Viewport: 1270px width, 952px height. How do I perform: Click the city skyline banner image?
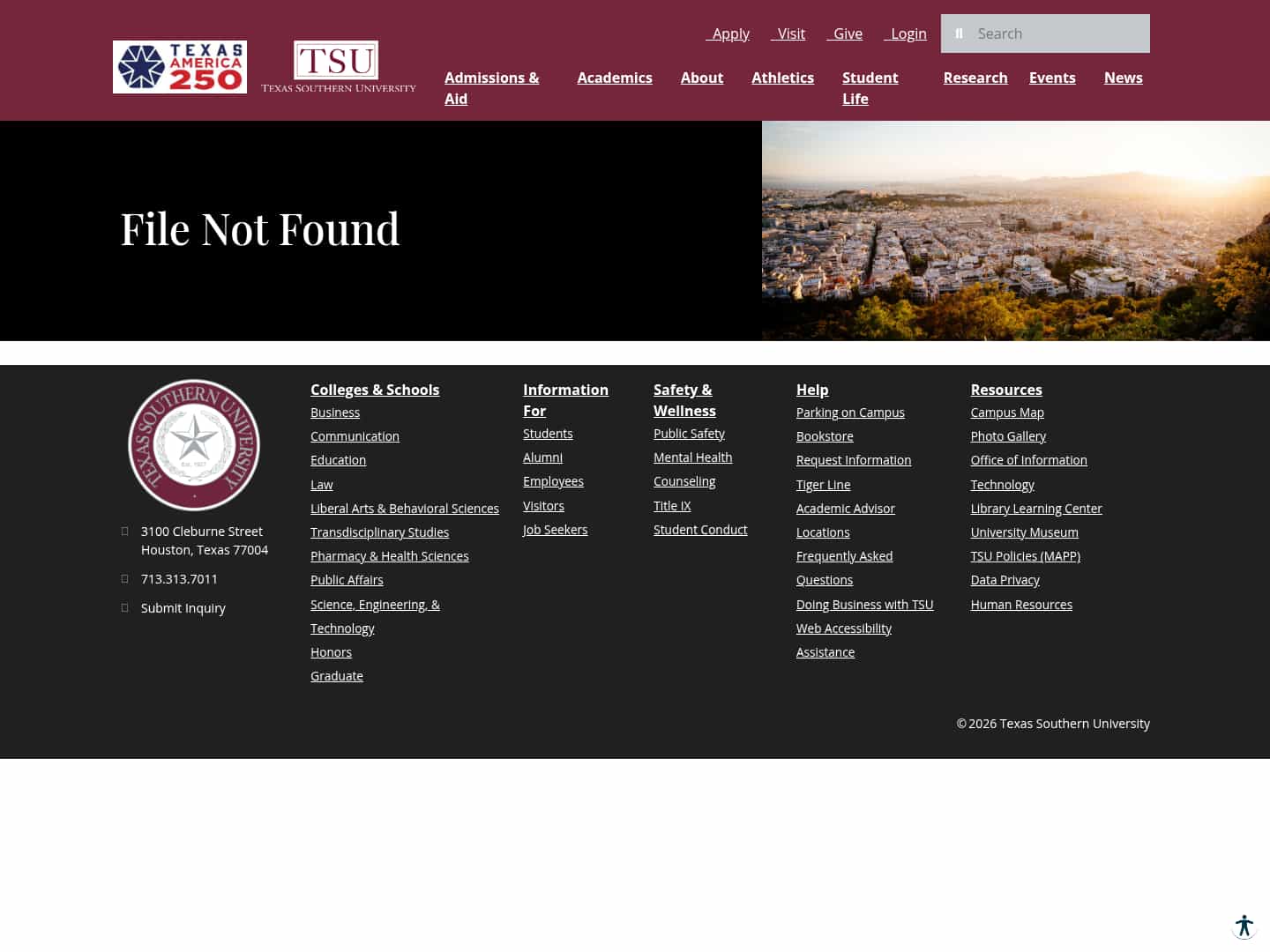click(1016, 231)
